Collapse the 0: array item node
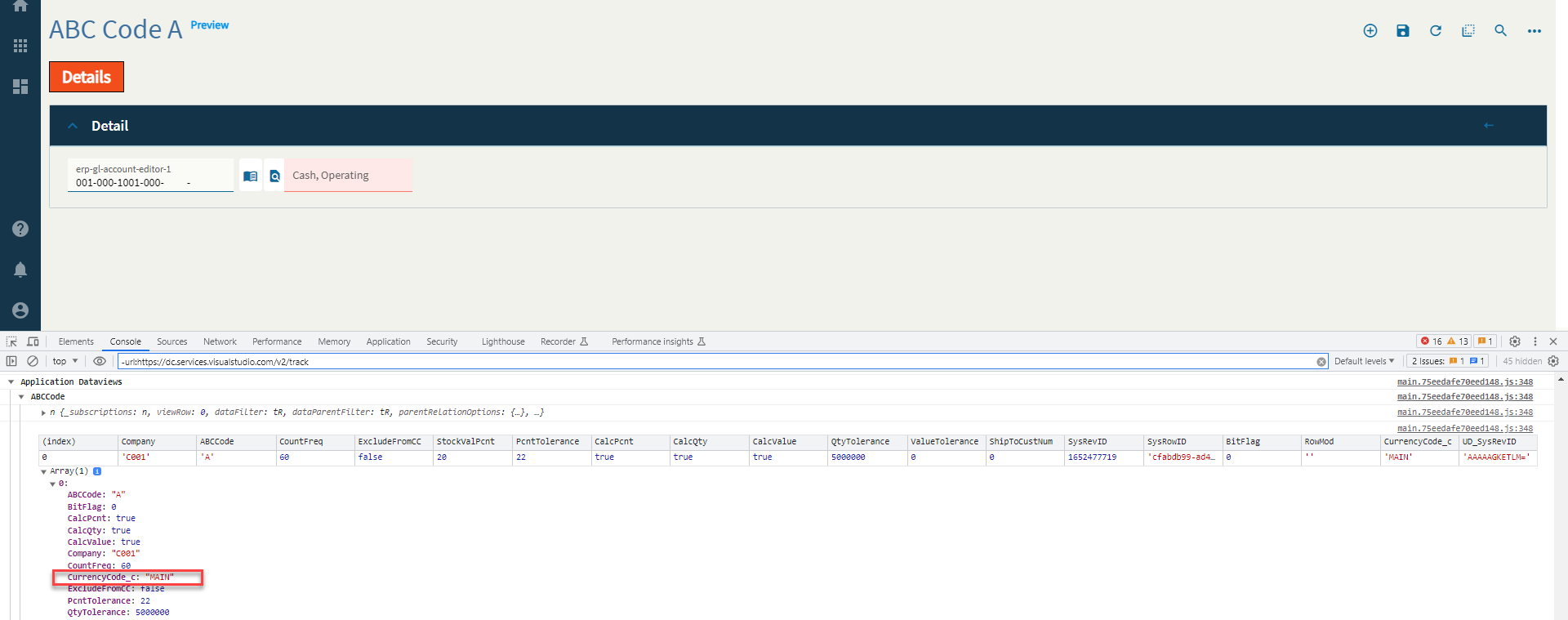This screenshot has height=620, width=1568. coord(53,484)
